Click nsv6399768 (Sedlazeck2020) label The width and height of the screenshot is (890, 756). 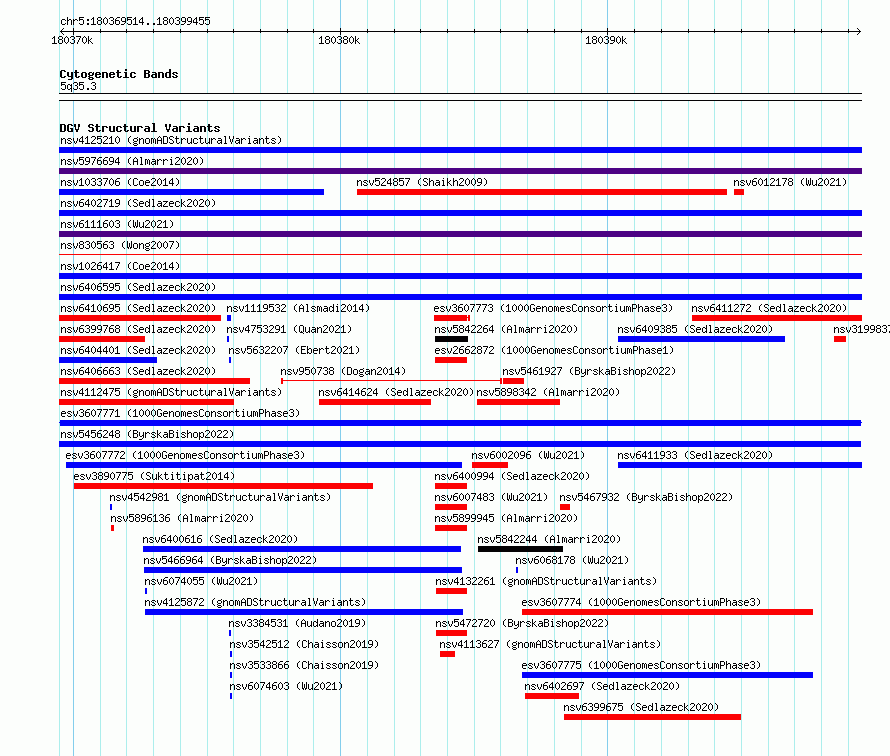pos(138,329)
